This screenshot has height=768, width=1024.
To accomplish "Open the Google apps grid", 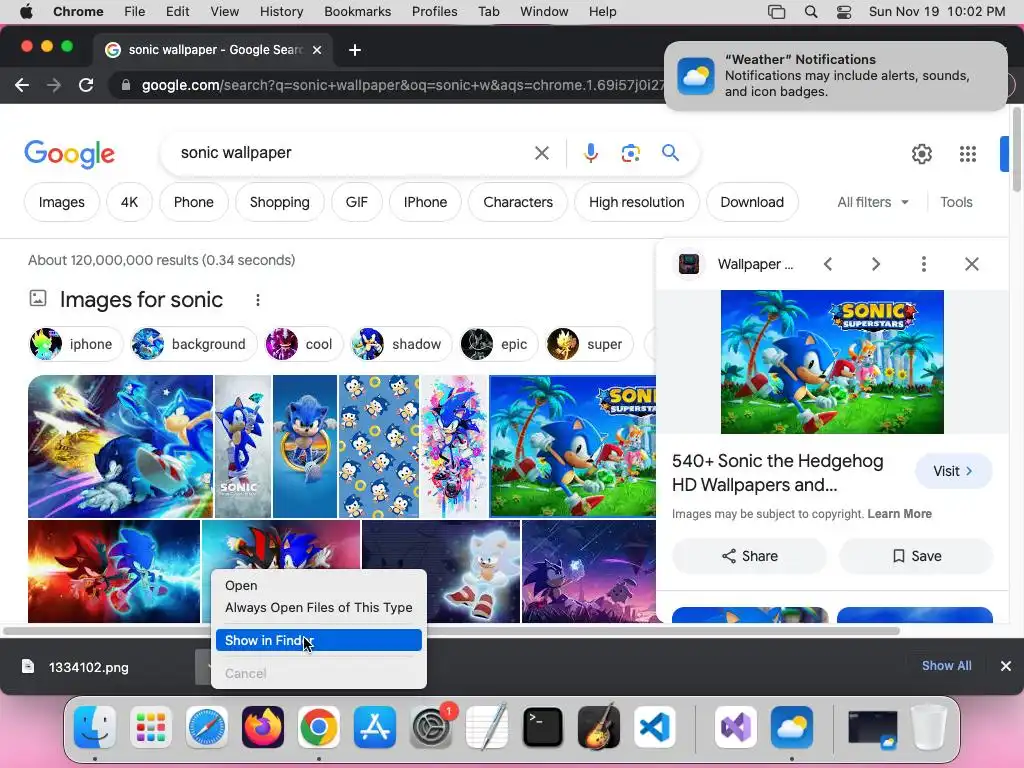I will [x=968, y=154].
